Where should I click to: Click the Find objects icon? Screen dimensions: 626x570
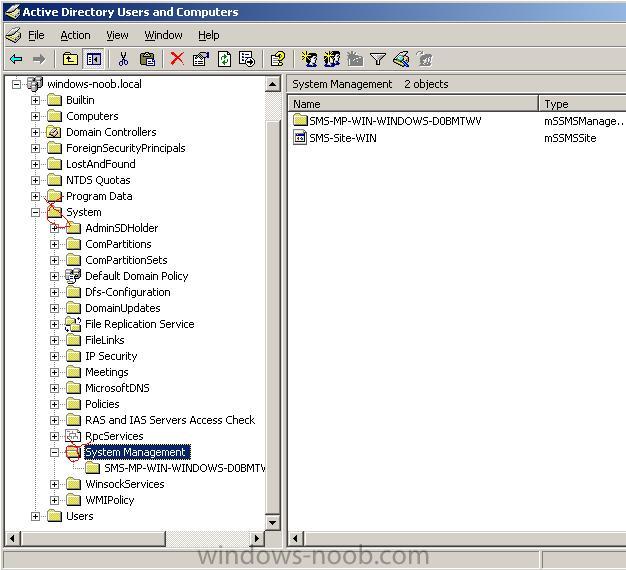pyautogui.click(x=401, y=59)
